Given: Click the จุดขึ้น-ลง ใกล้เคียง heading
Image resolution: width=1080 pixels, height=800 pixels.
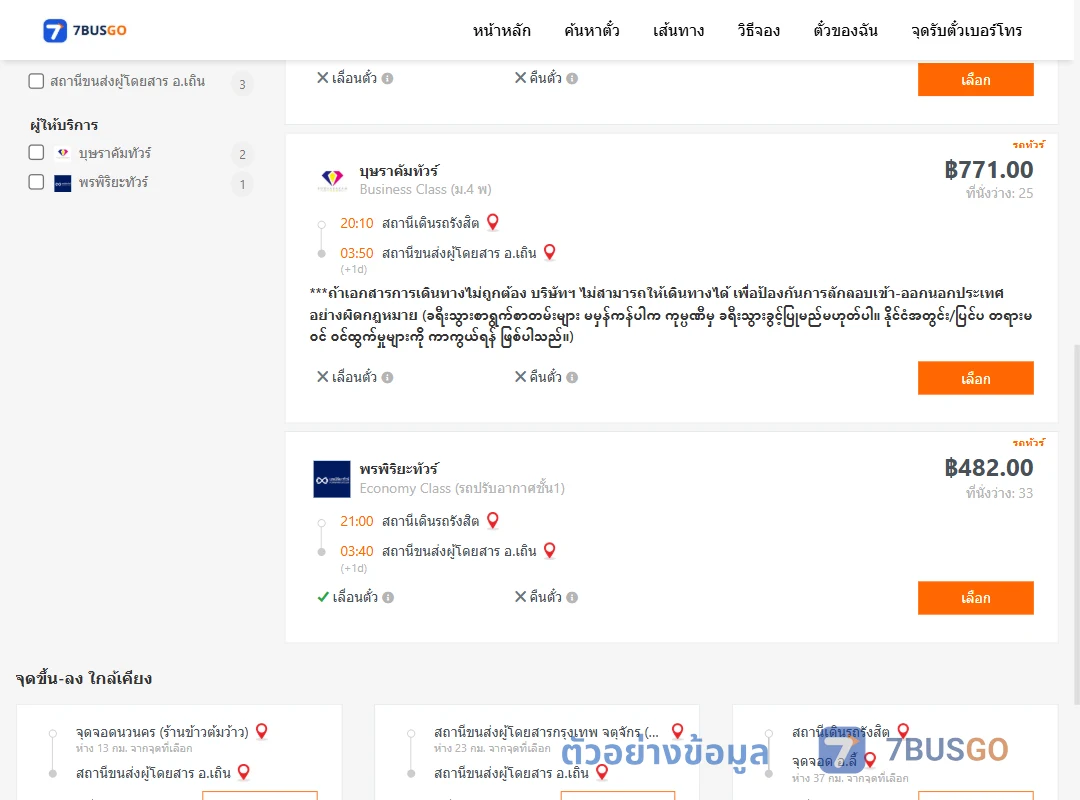Looking at the screenshot, I should (84, 679).
